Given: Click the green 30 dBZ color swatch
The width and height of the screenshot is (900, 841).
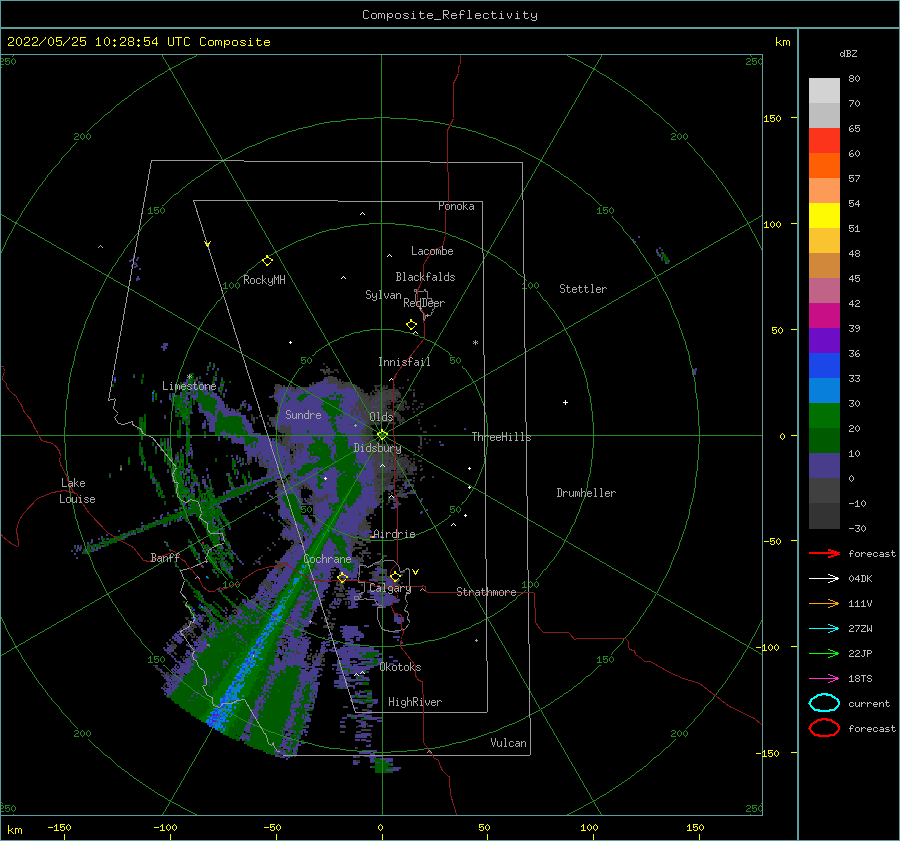Looking at the screenshot, I should click(824, 415).
